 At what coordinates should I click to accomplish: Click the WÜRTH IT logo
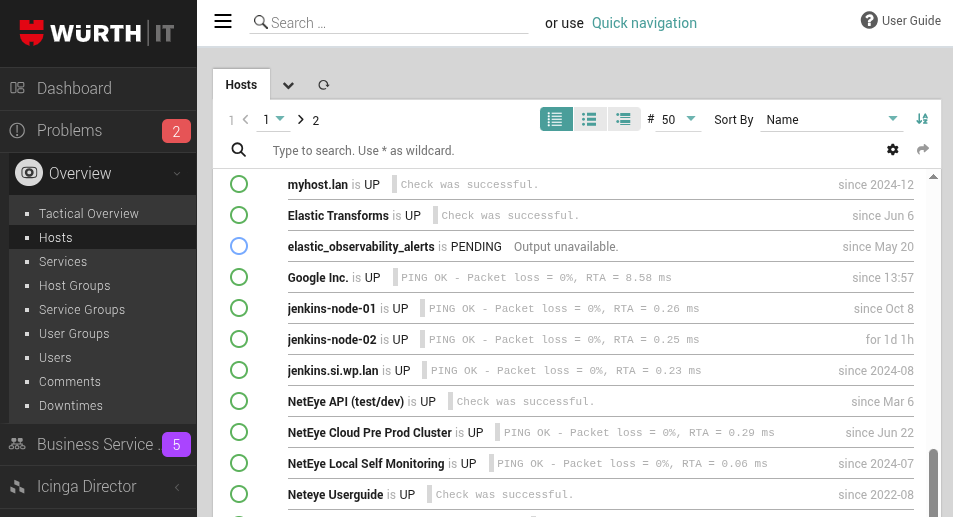(x=98, y=33)
